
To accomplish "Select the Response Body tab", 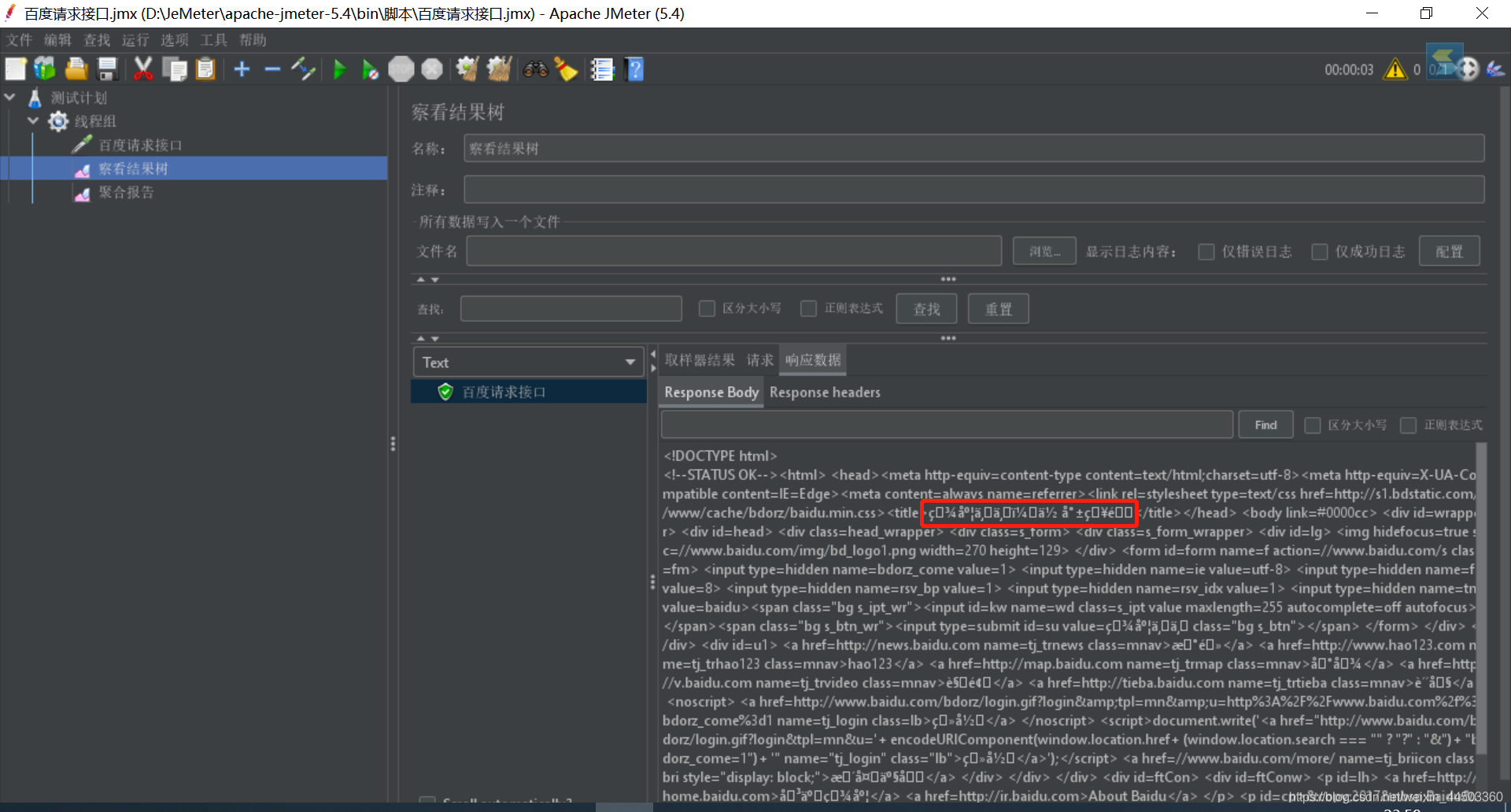I will (x=711, y=392).
